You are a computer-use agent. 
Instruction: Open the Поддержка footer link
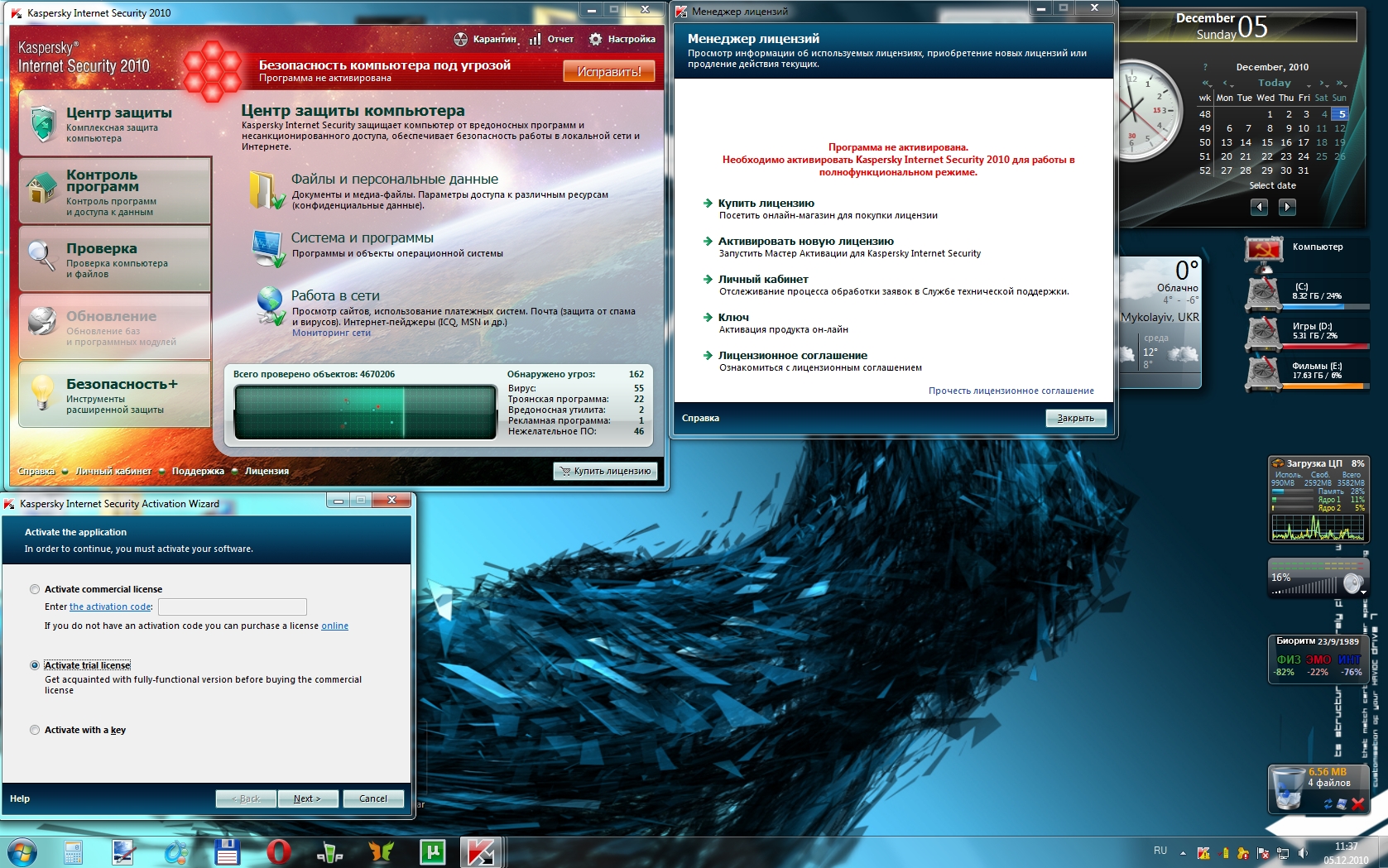tap(198, 471)
